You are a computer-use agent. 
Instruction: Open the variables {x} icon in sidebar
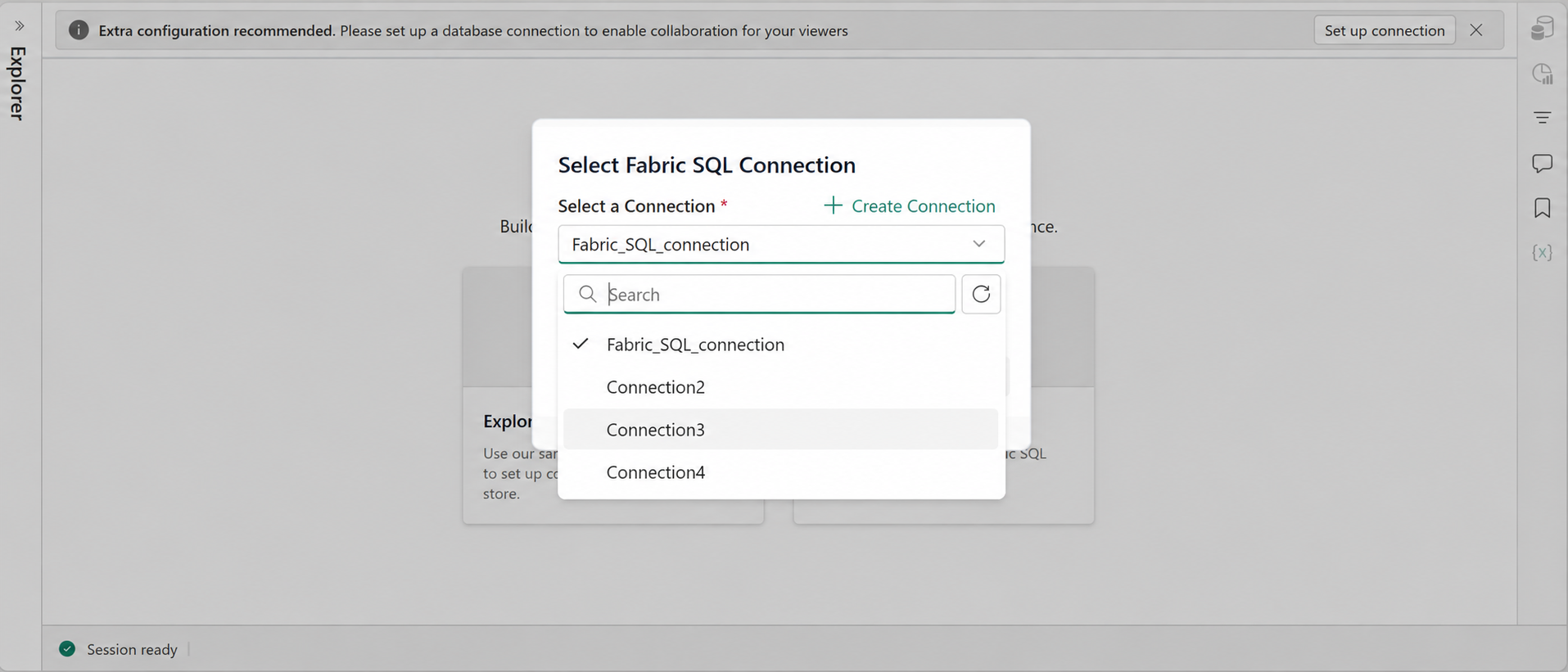click(x=1542, y=252)
